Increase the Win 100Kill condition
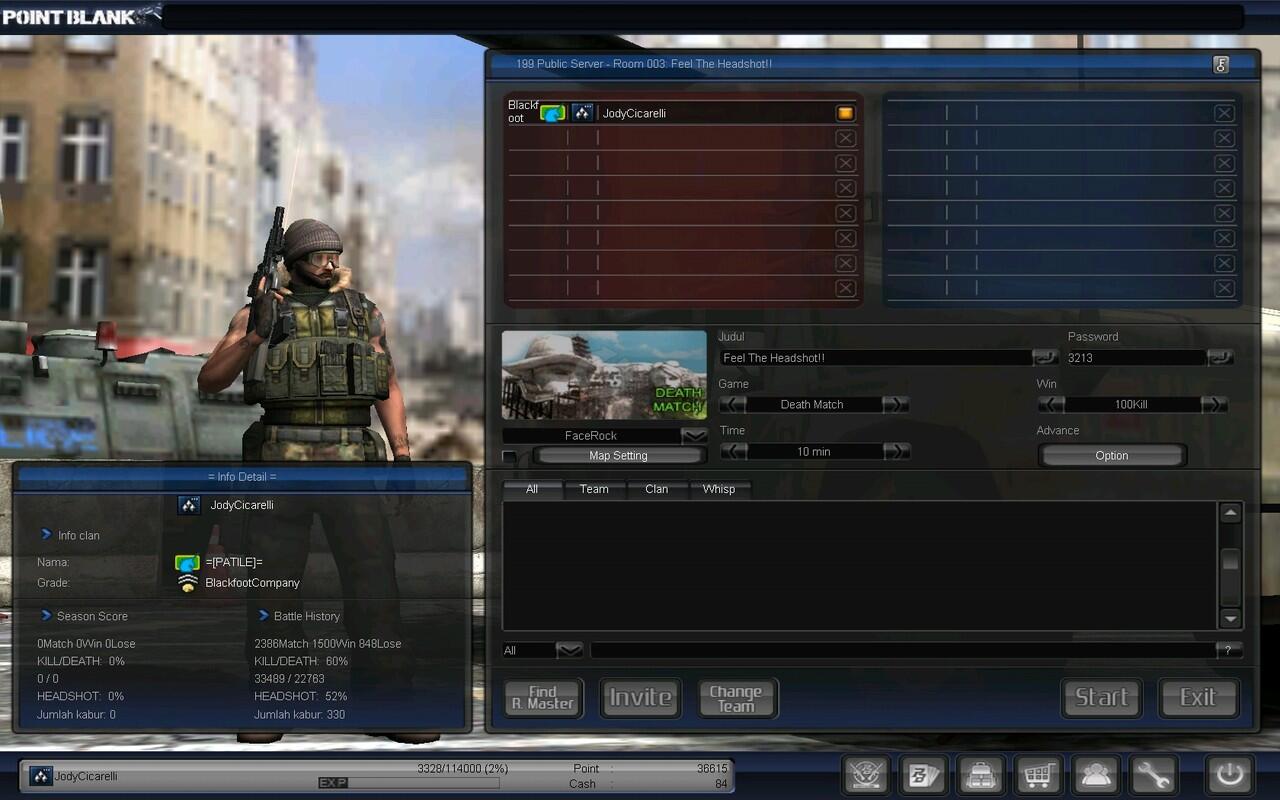The width and height of the screenshot is (1280, 800). [1214, 404]
